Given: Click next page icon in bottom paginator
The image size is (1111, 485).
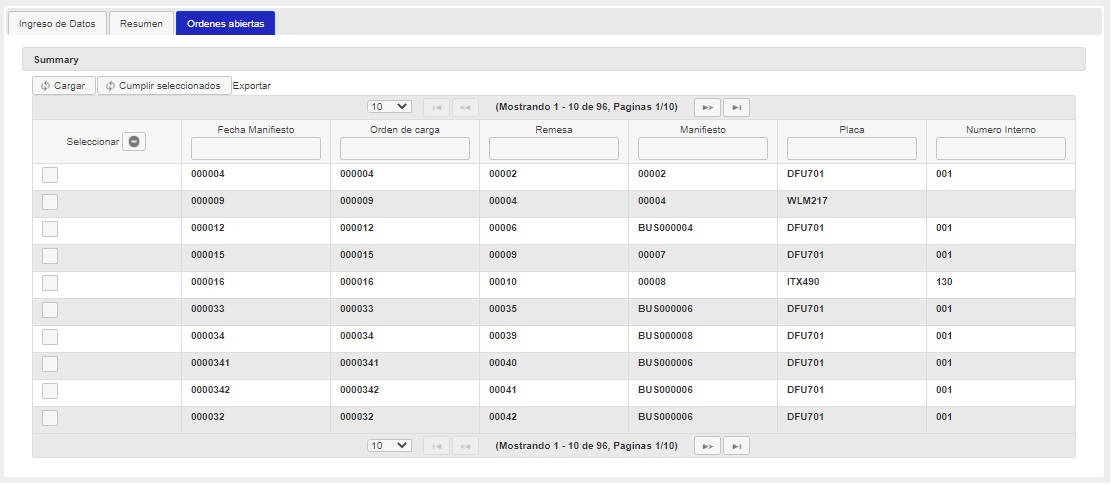Looking at the screenshot, I should coord(708,446).
